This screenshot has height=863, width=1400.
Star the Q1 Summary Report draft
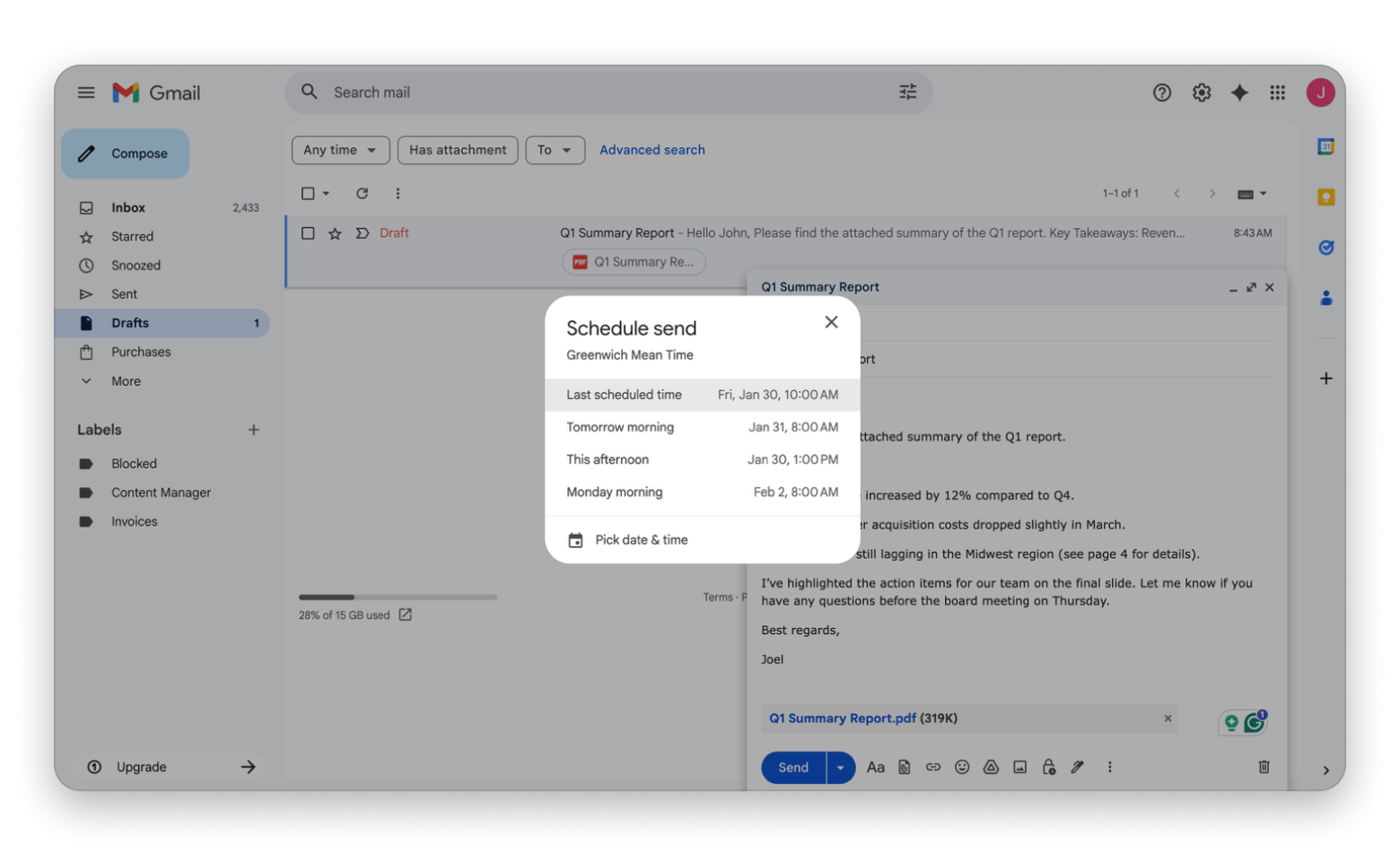pos(335,233)
